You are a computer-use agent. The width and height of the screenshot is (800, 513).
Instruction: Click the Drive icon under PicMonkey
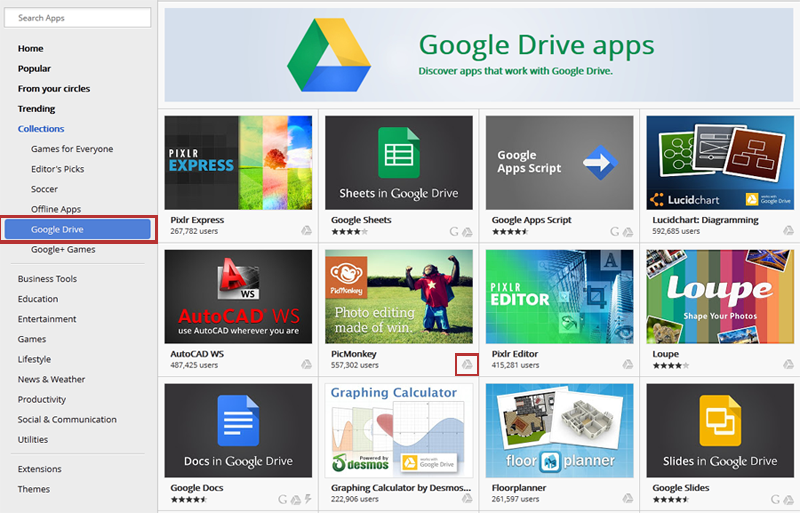[465, 365]
